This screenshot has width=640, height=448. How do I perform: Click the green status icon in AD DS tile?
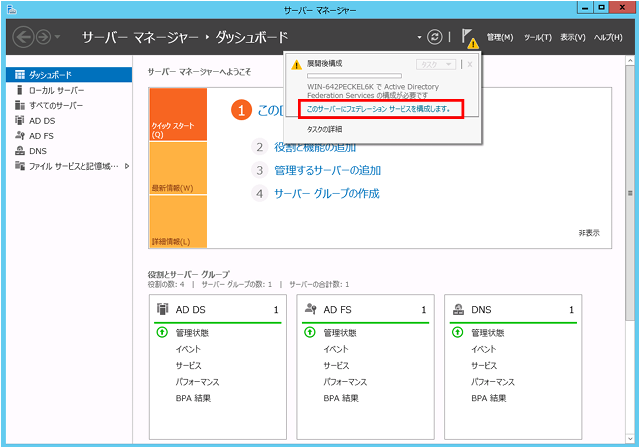click(162, 333)
